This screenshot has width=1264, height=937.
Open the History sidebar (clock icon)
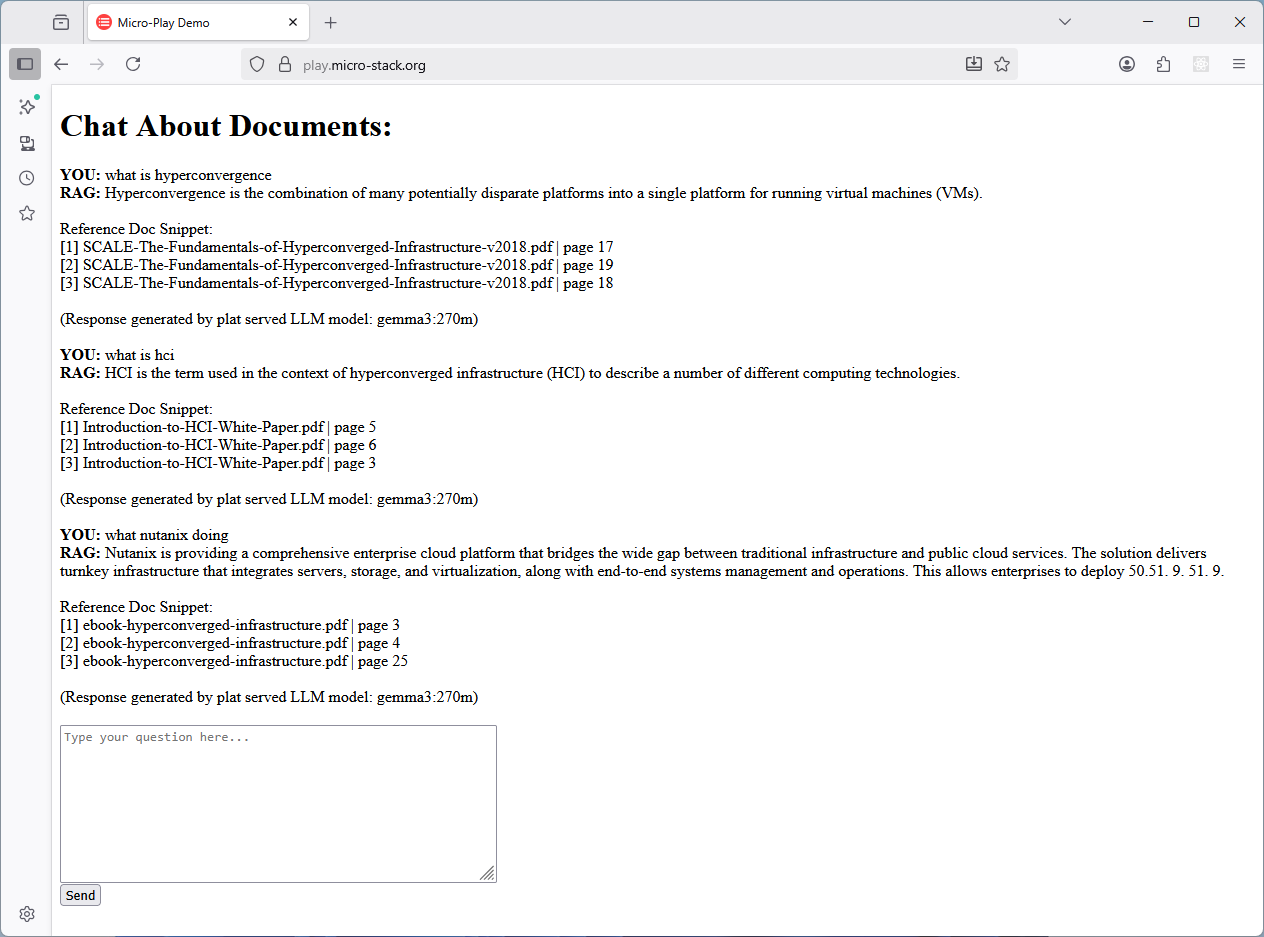(27, 177)
